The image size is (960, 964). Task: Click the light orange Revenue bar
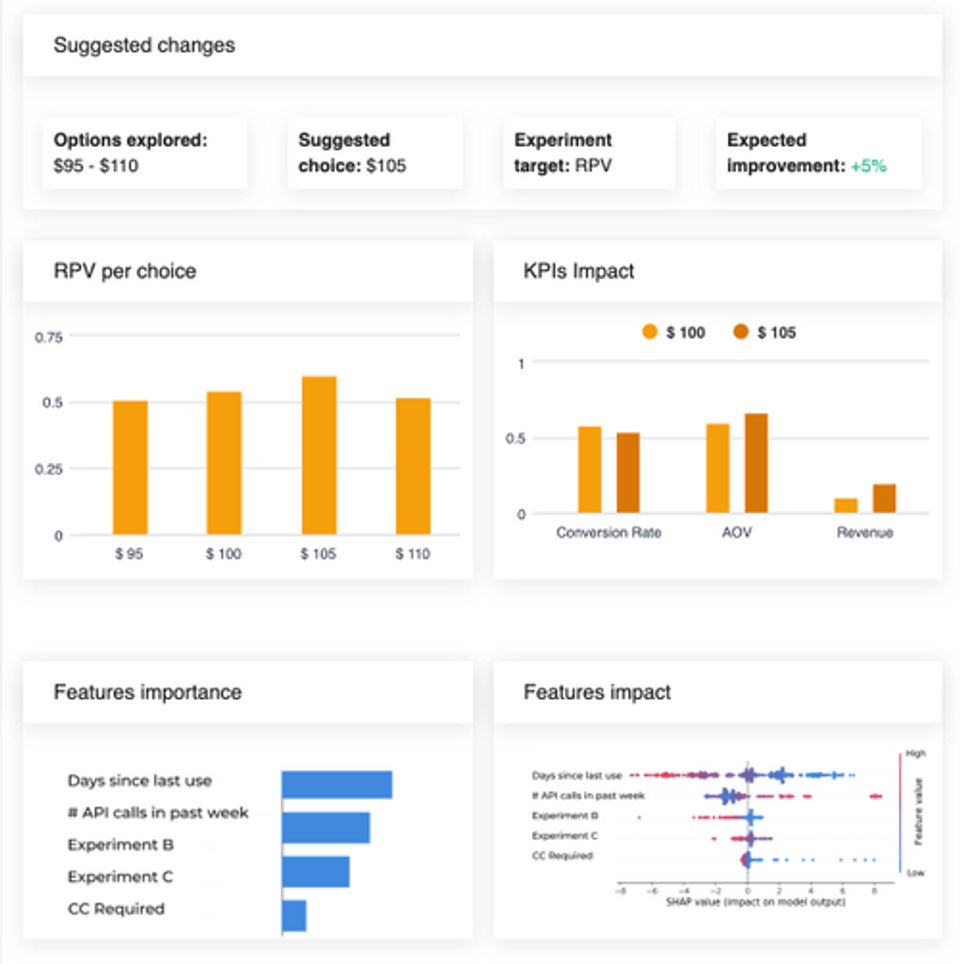coord(846,505)
